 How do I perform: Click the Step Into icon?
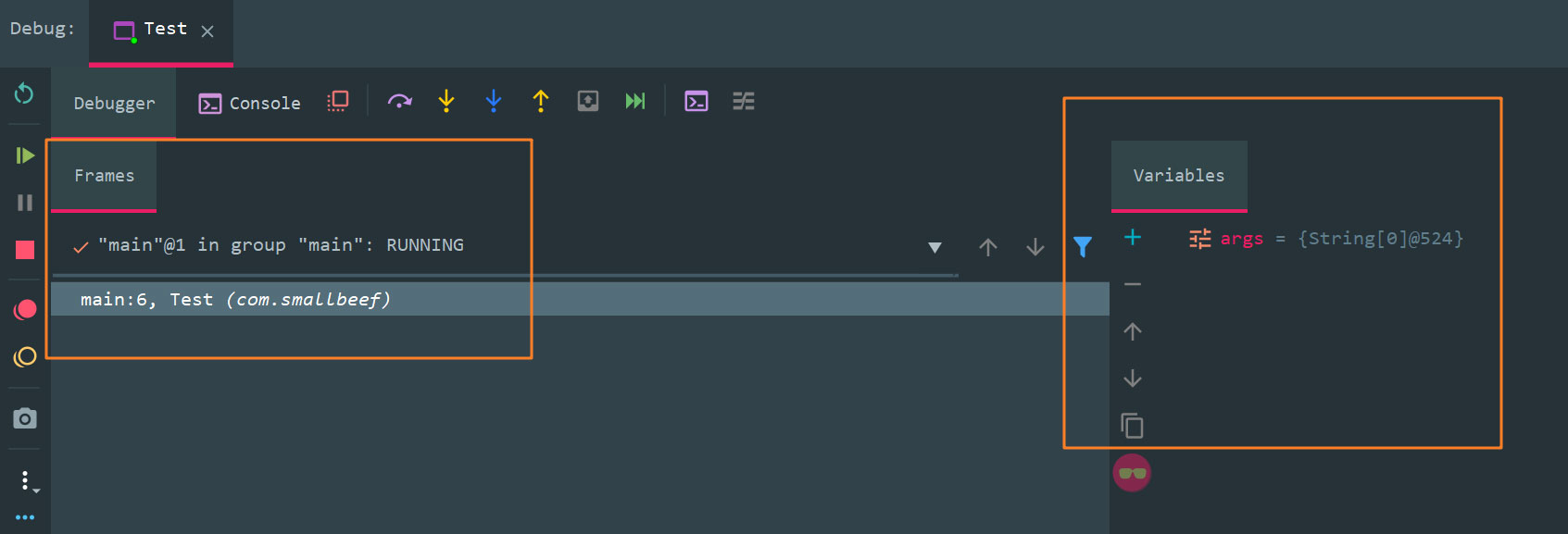pyautogui.click(x=446, y=101)
